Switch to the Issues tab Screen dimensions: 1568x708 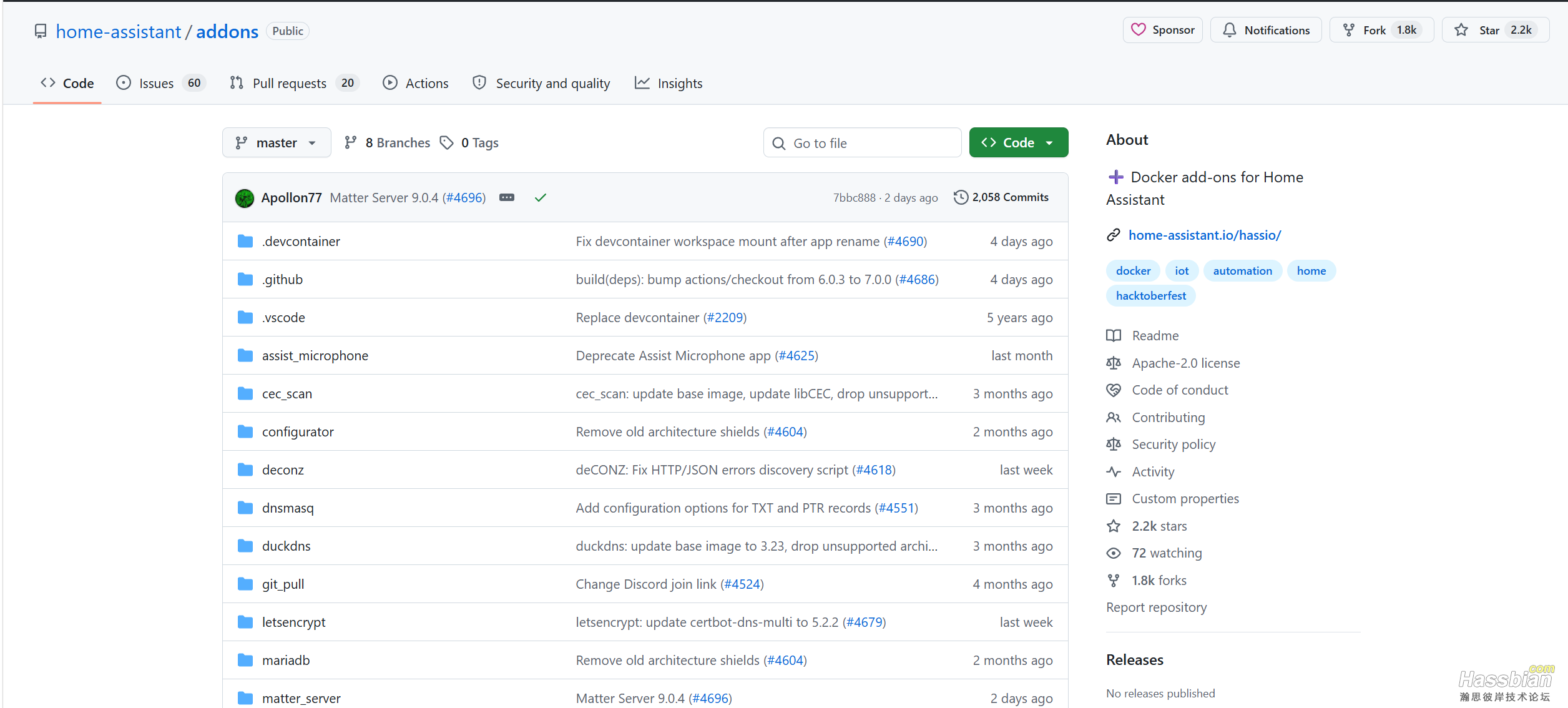point(160,83)
